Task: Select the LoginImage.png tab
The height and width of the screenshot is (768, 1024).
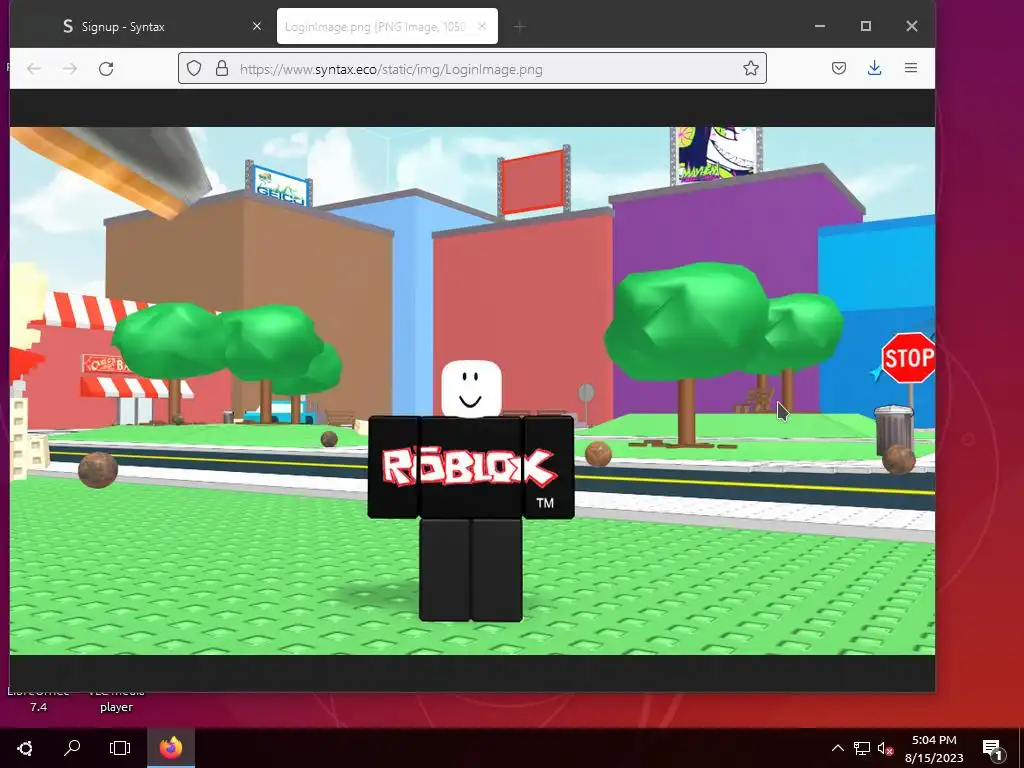Action: (x=387, y=27)
